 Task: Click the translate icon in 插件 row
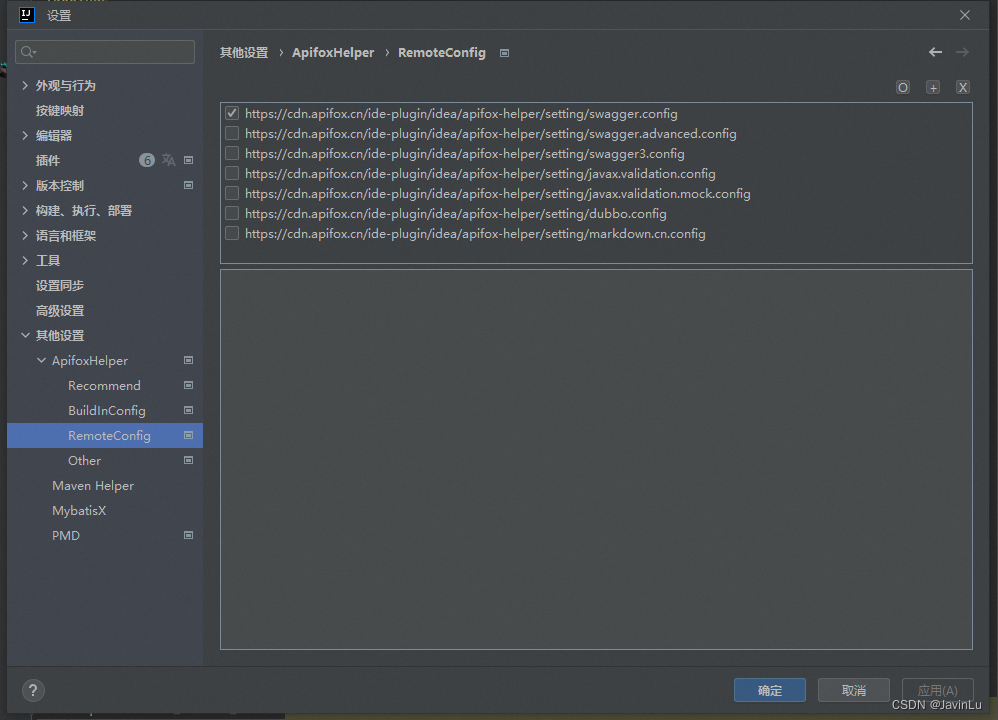[169, 160]
